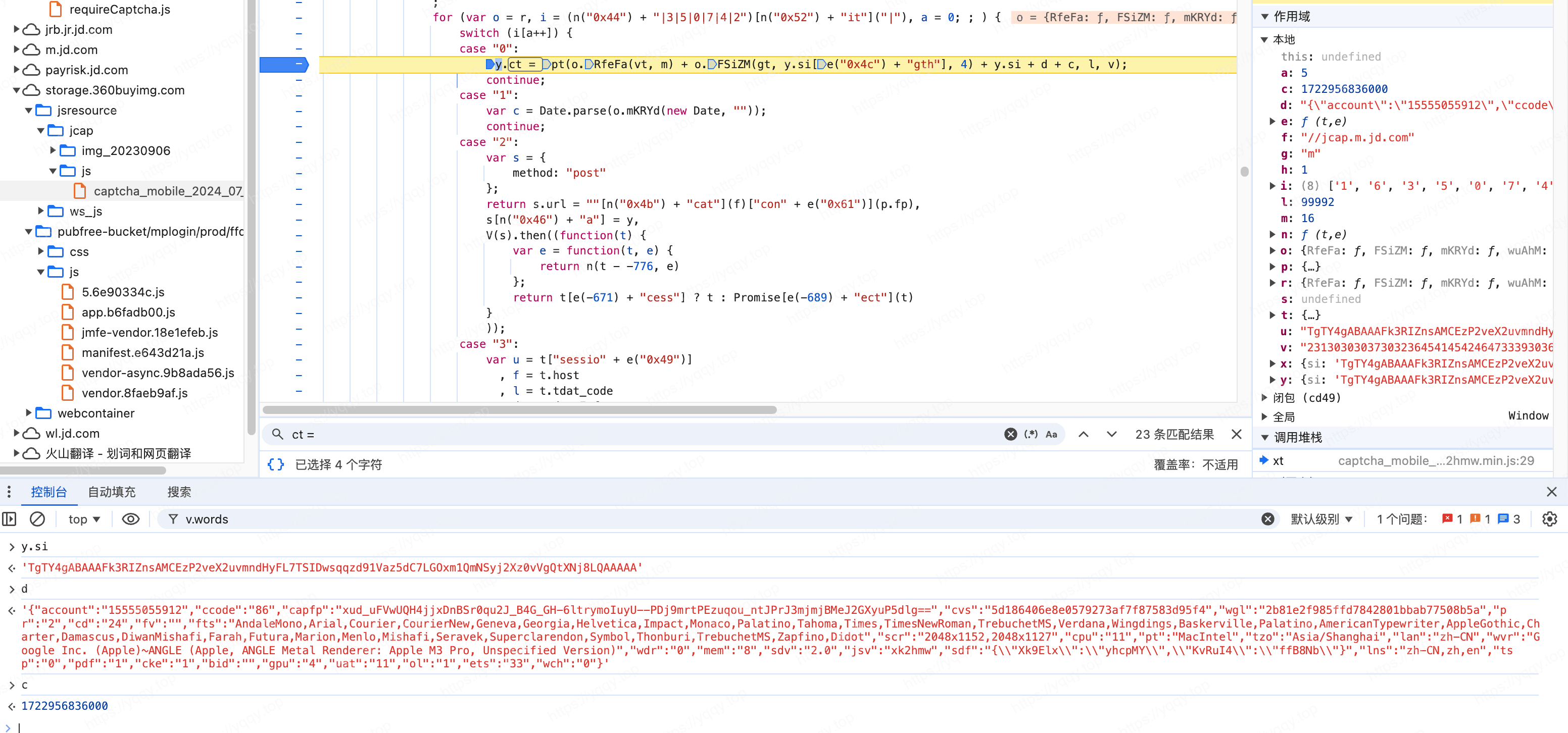Screen dimensions: 1568x733
Task: Expand the 闭包 (cd49) closure scope
Action: pos(1265,397)
